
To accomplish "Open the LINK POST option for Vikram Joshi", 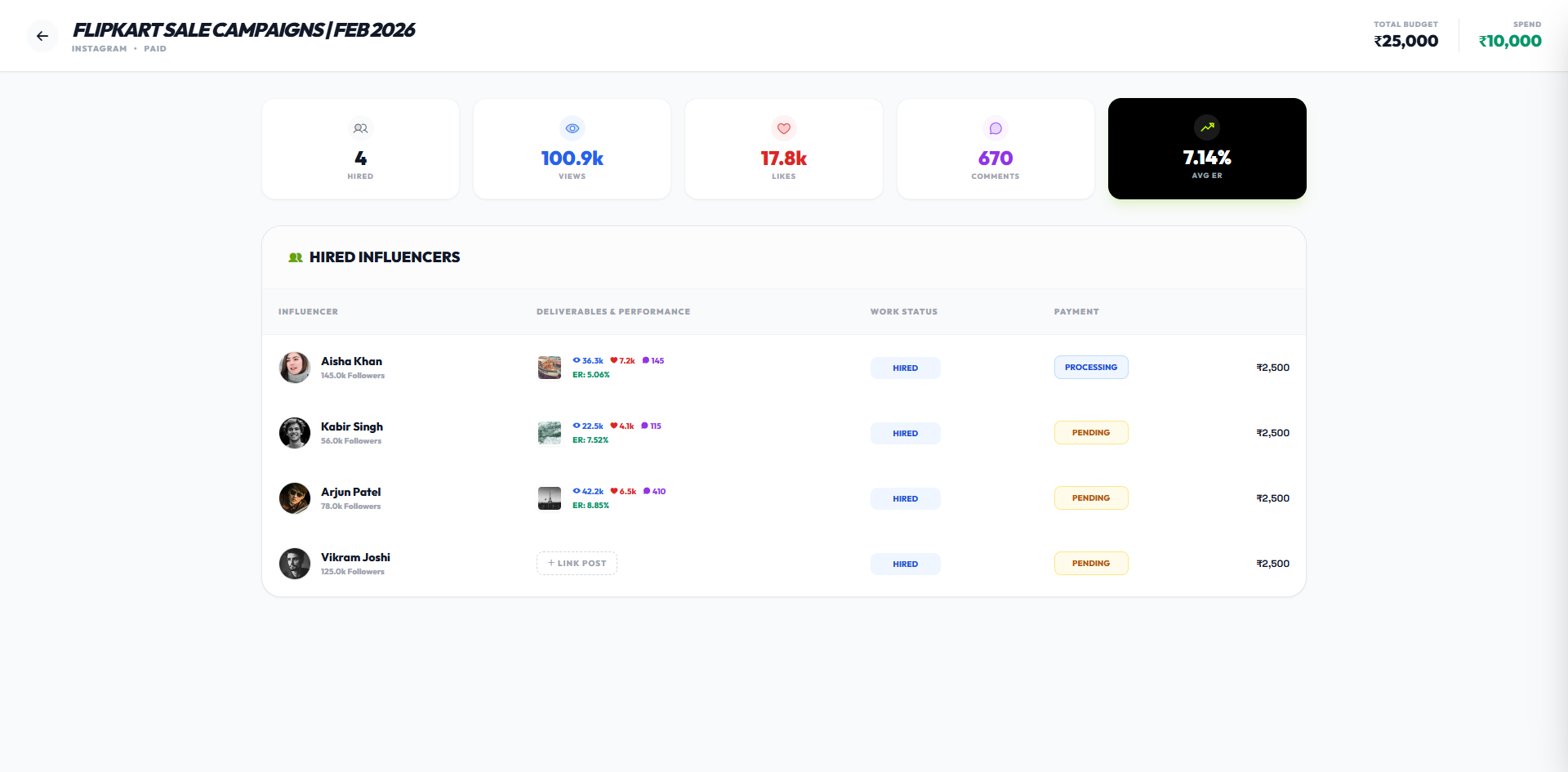I will click(577, 563).
